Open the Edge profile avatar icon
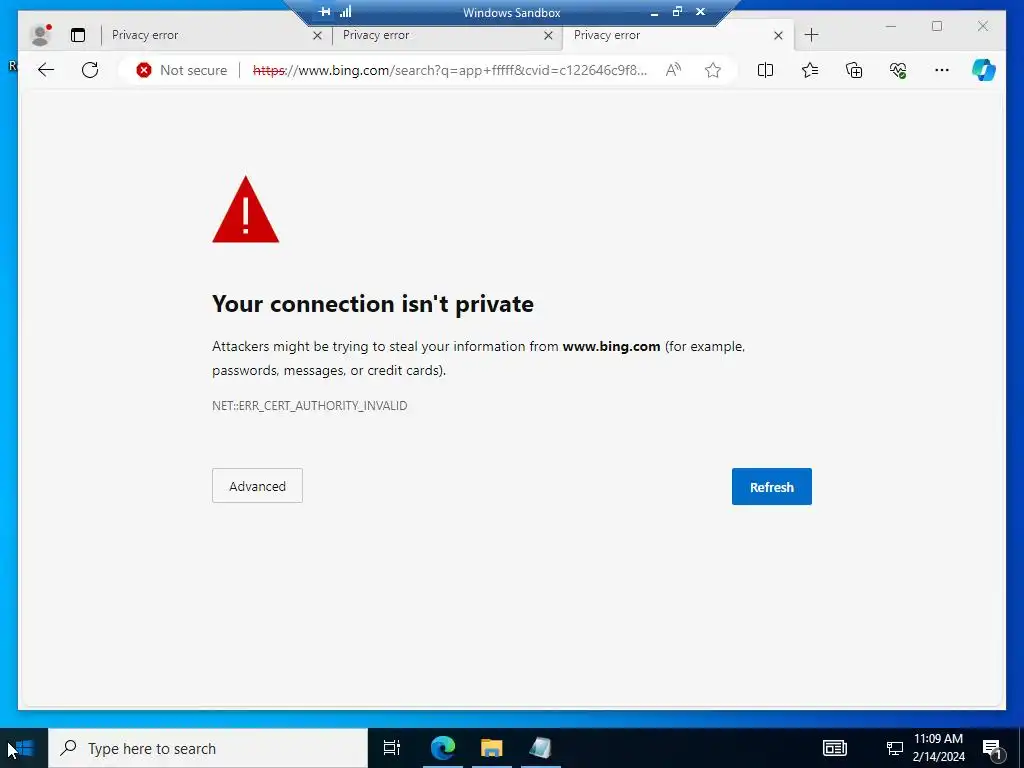 click(40, 35)
